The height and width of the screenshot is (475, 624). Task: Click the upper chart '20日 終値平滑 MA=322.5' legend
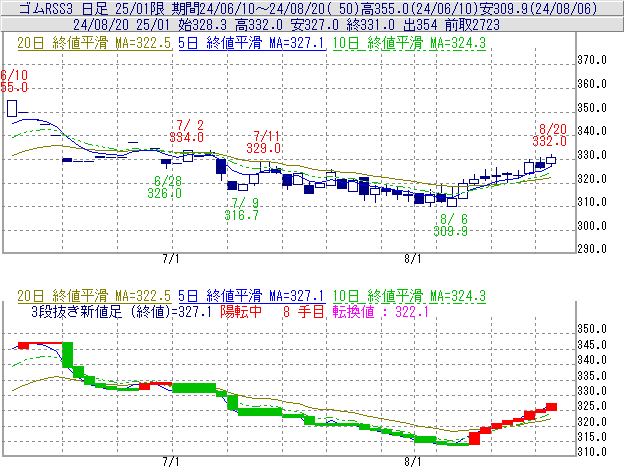click(x=94, y=43)
